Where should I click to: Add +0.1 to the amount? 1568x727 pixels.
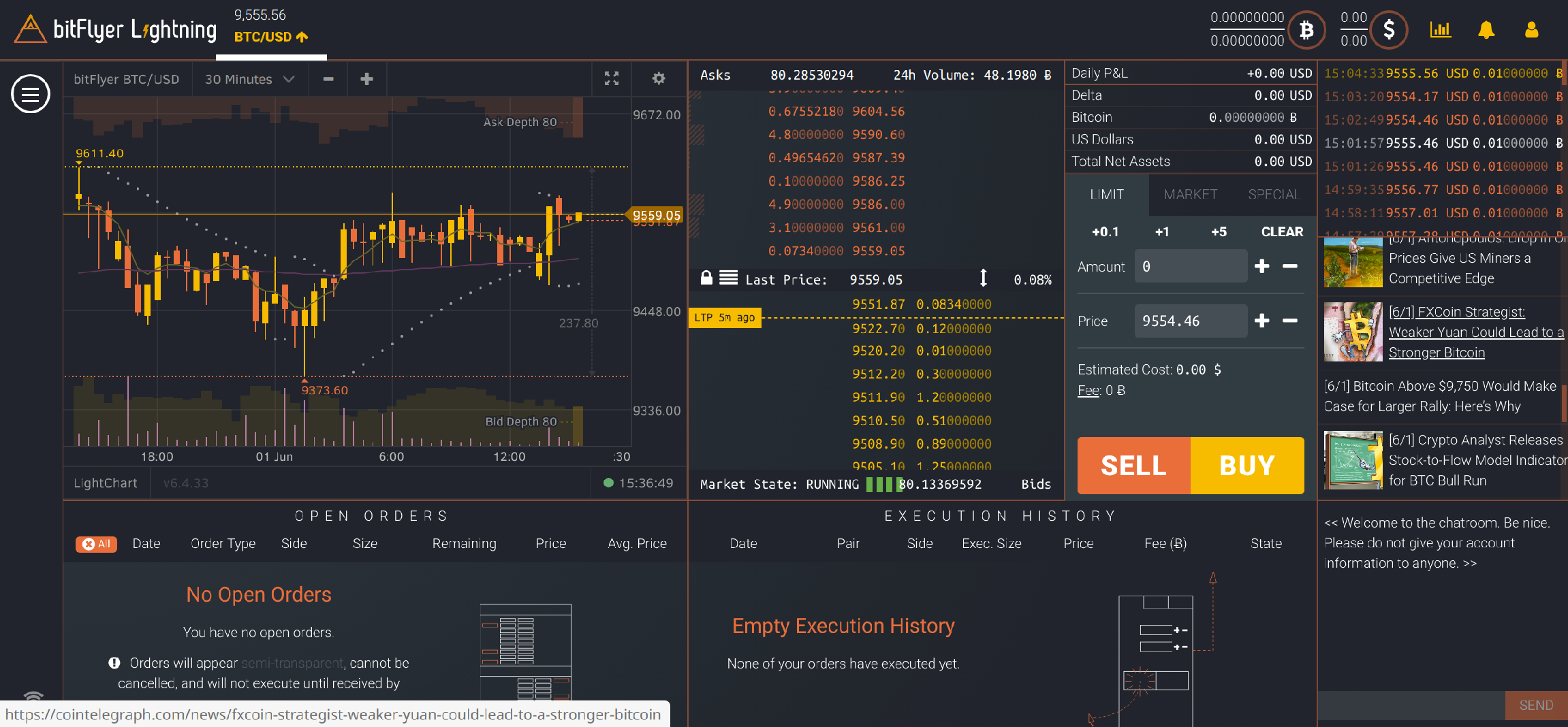click(x=1105, y=232)
